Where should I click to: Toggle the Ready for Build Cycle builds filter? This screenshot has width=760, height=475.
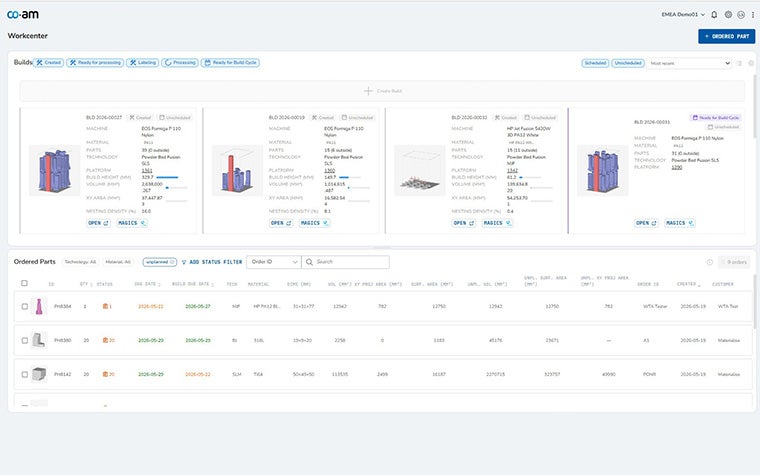tap(230, 63)
